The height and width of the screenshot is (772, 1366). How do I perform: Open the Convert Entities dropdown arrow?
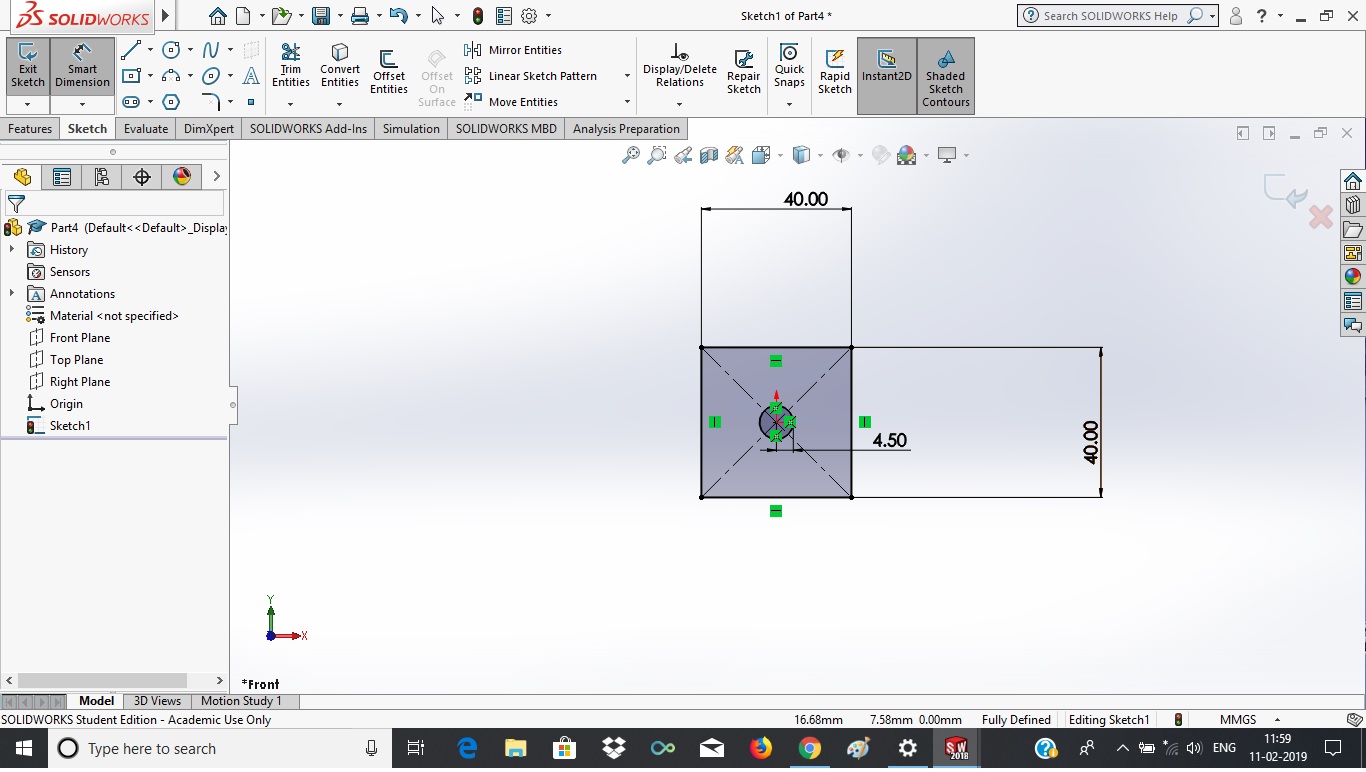340,104
